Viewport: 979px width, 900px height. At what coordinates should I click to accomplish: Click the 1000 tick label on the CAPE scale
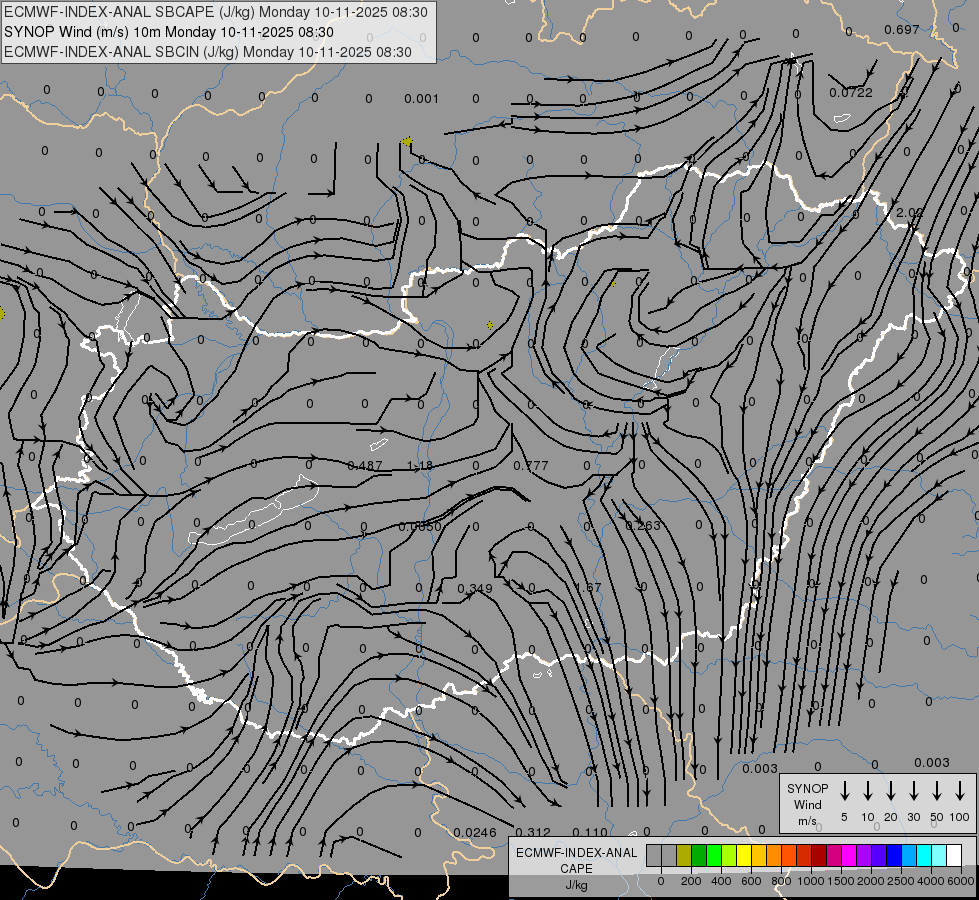tap(810, 881)
